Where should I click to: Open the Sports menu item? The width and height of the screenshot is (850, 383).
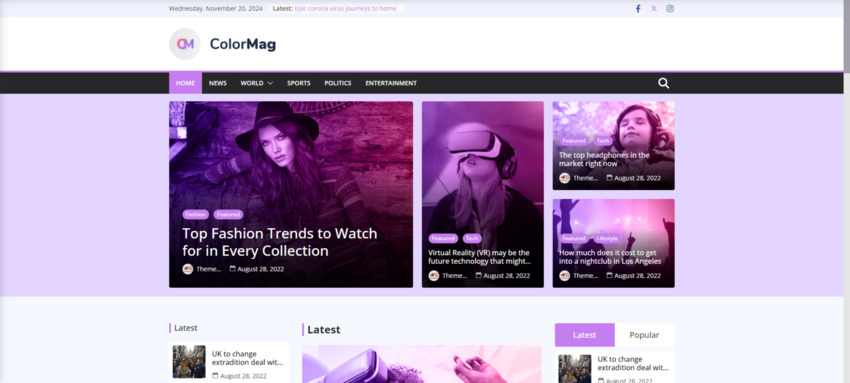(299, 83)
